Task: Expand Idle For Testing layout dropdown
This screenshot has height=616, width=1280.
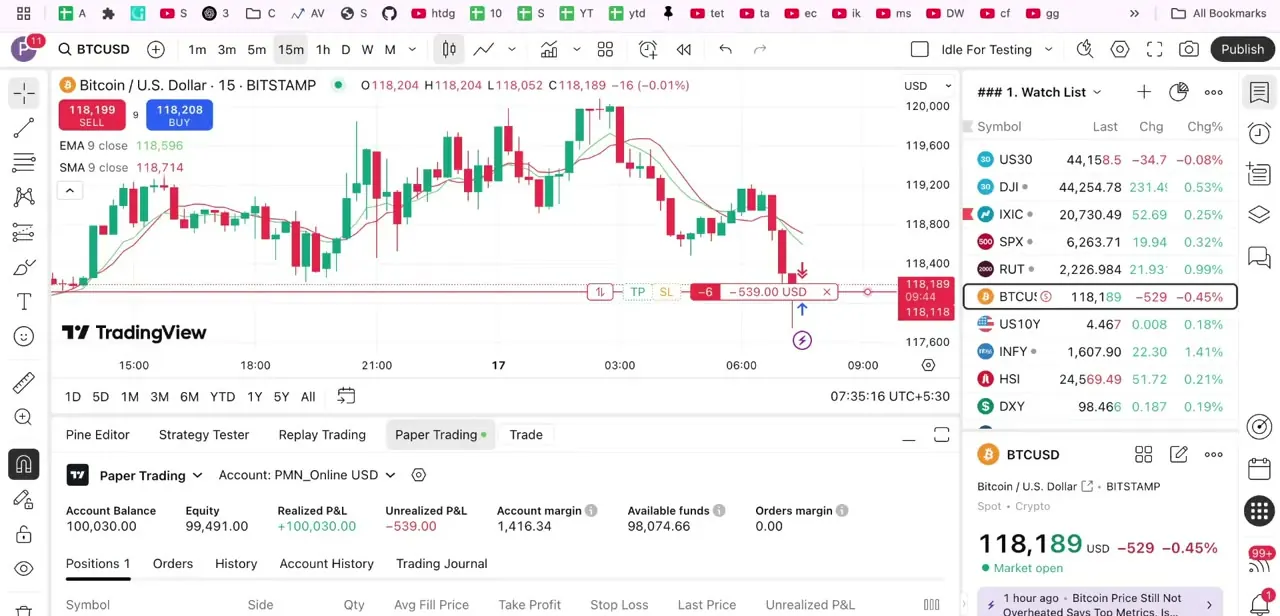Action: pos(1049,49)
